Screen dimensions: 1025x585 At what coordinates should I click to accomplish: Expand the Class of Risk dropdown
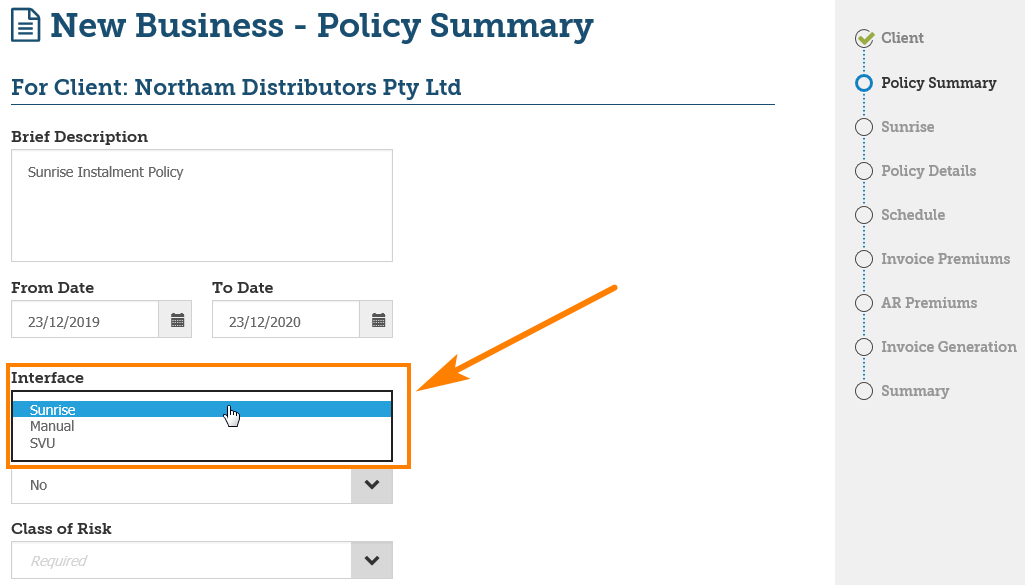pyautogui.click(x=372, y=561)
